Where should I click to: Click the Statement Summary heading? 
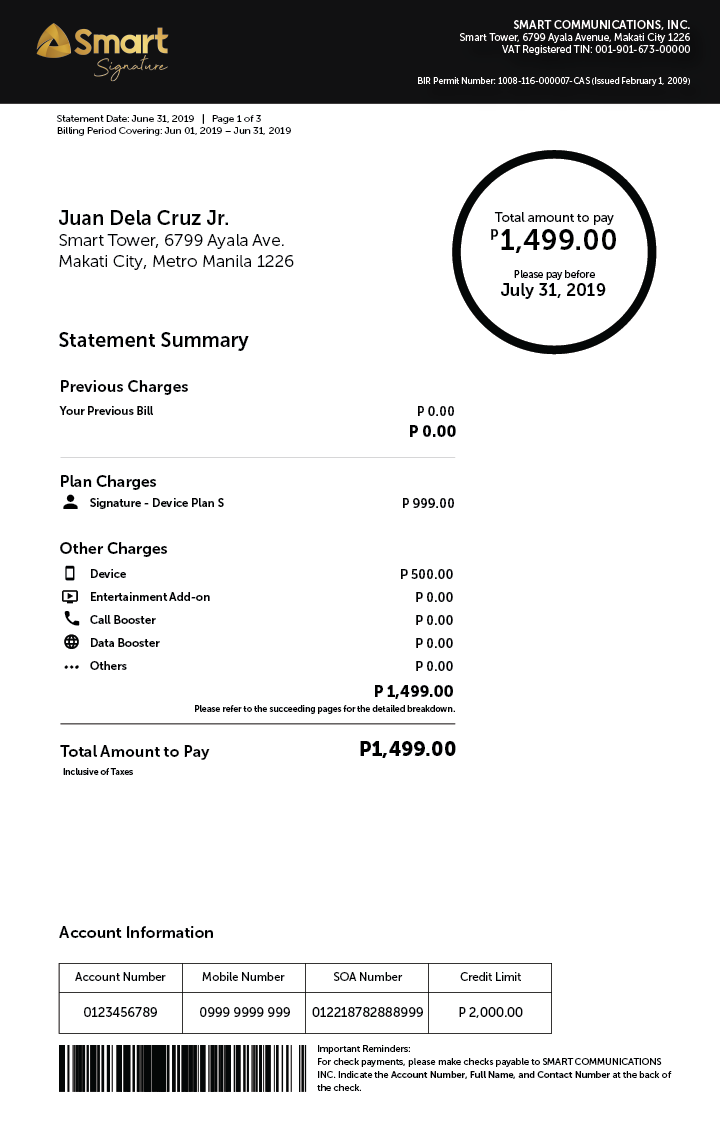154,340
